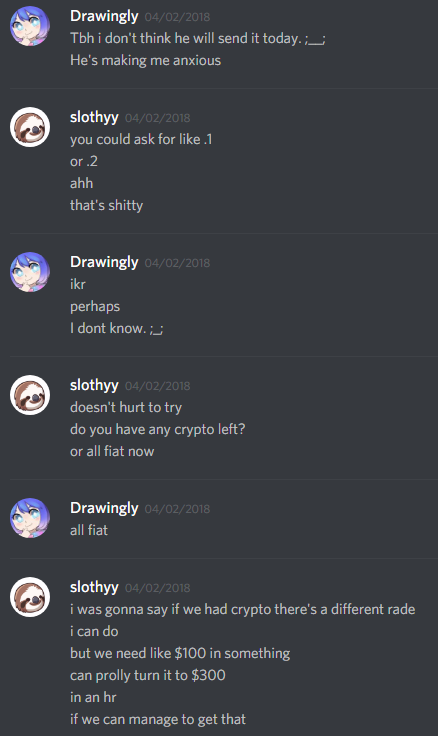Click the 04/02/2018 timestamp on the first message
Image resolution: width=438 pixels, height=736 pixels.
[177, 17]
